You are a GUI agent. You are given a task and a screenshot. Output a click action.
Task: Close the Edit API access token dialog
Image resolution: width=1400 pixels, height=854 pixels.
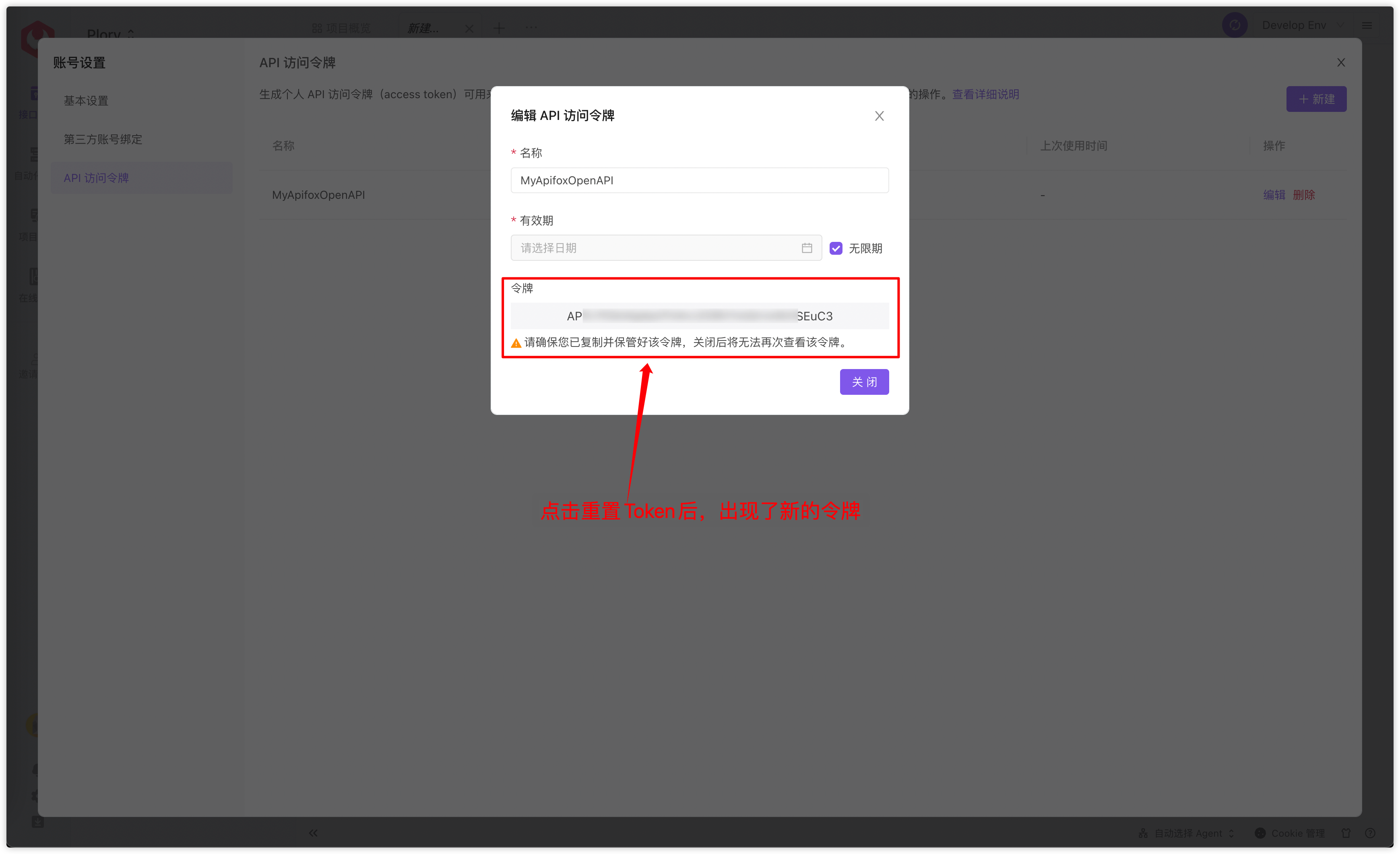click(879, 116)
